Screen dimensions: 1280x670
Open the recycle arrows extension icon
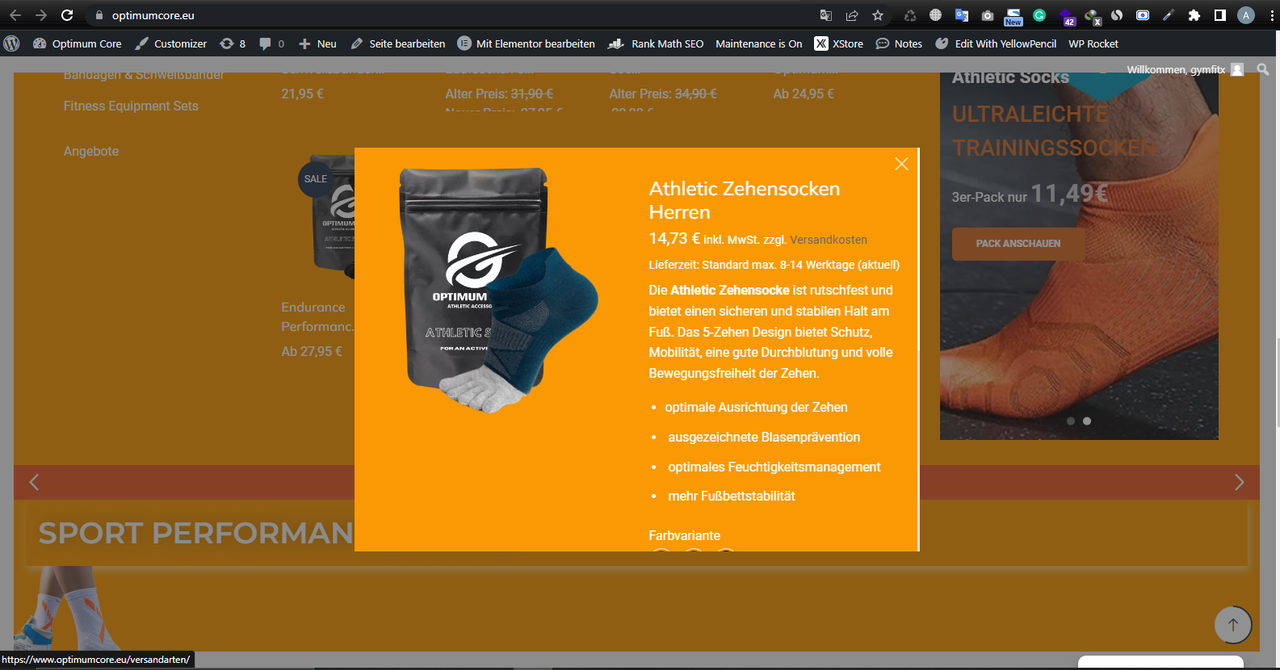(x=910, y=15)
